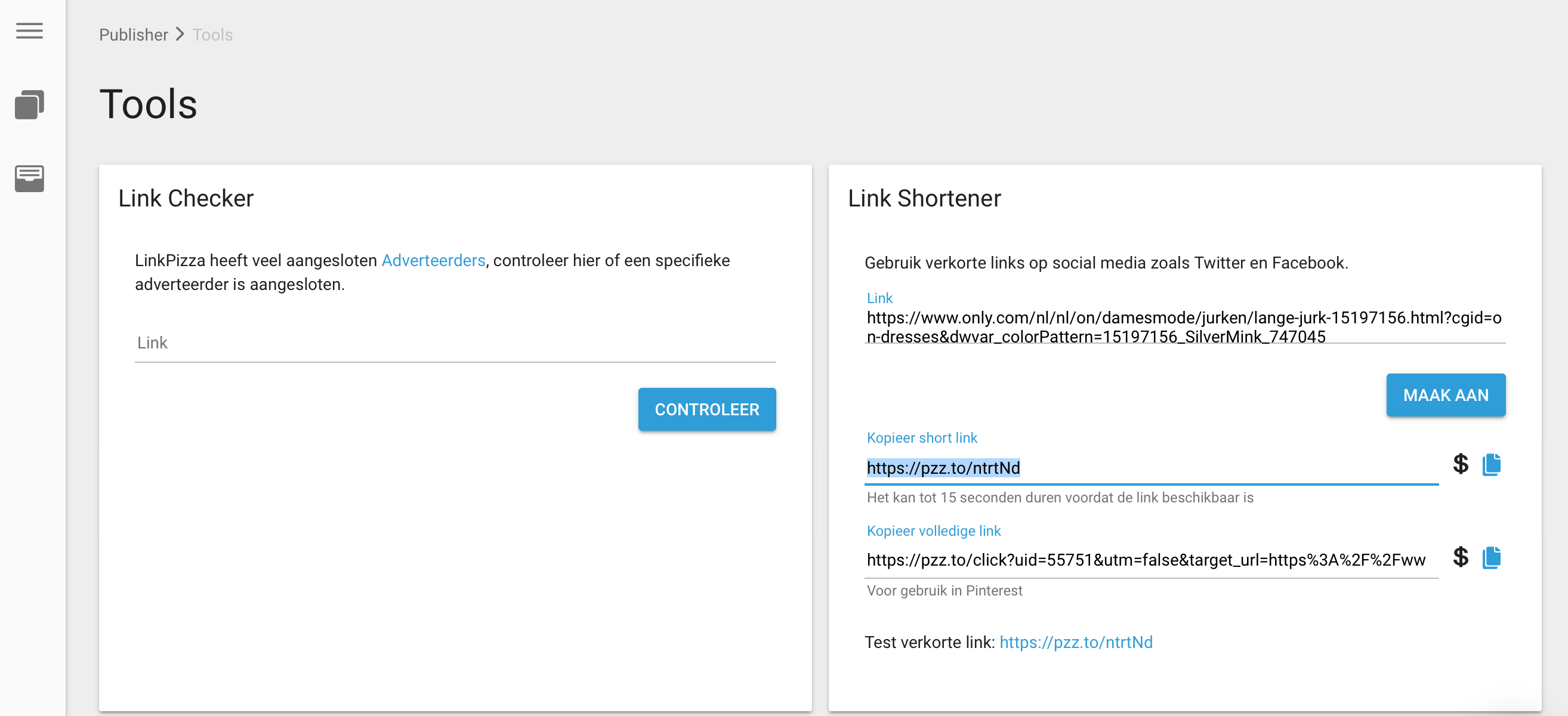
Task: Click the Link Shortener heading
Action: point(924,199)
